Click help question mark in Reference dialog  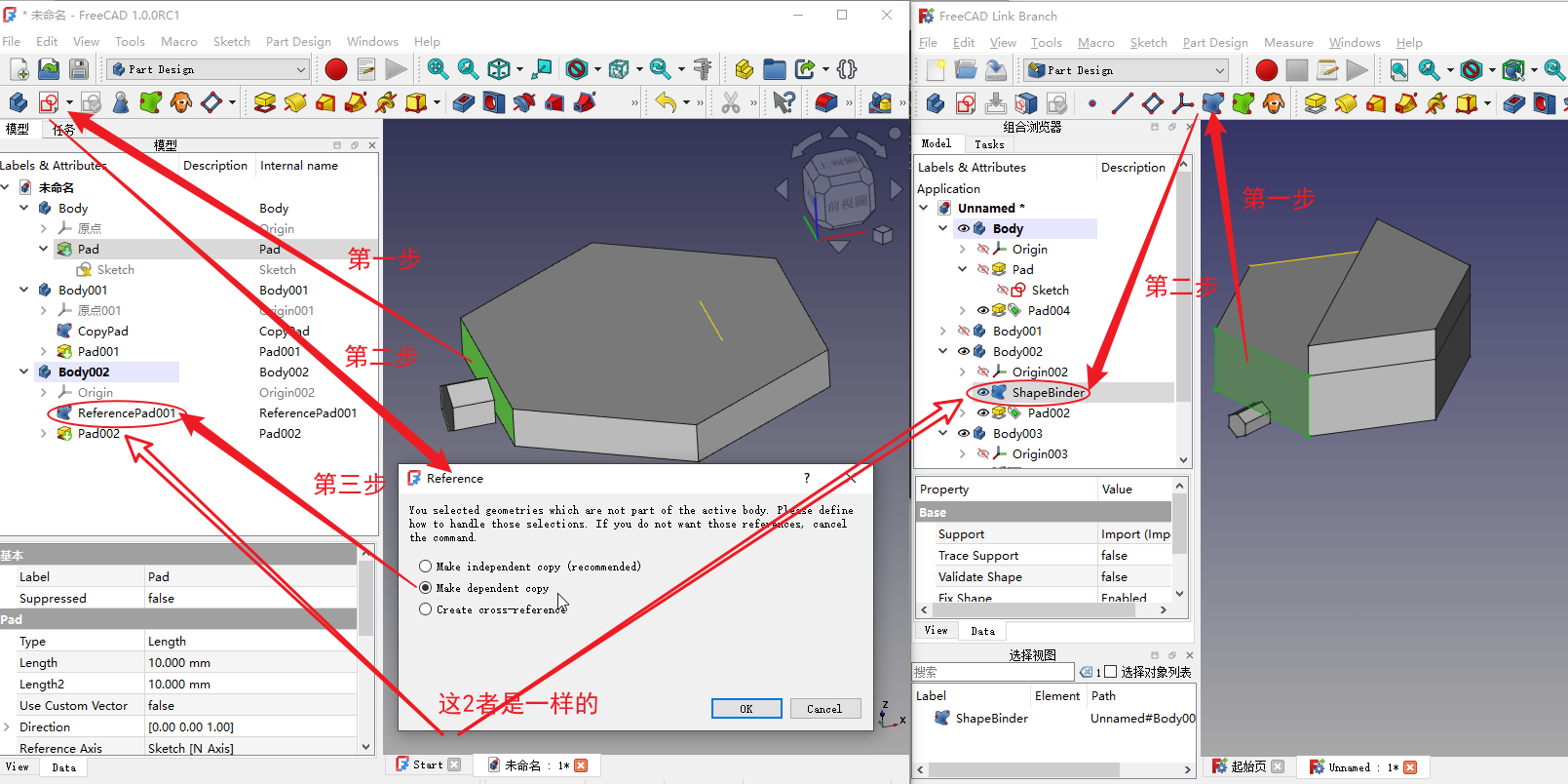807,478
